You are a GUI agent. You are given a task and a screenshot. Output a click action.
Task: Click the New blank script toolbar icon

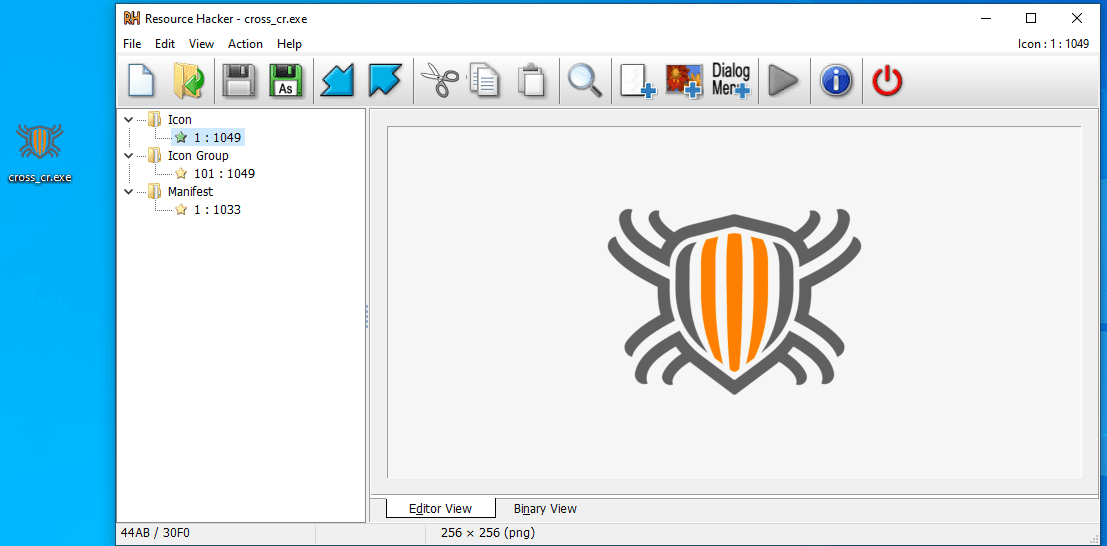pos(141,80)
